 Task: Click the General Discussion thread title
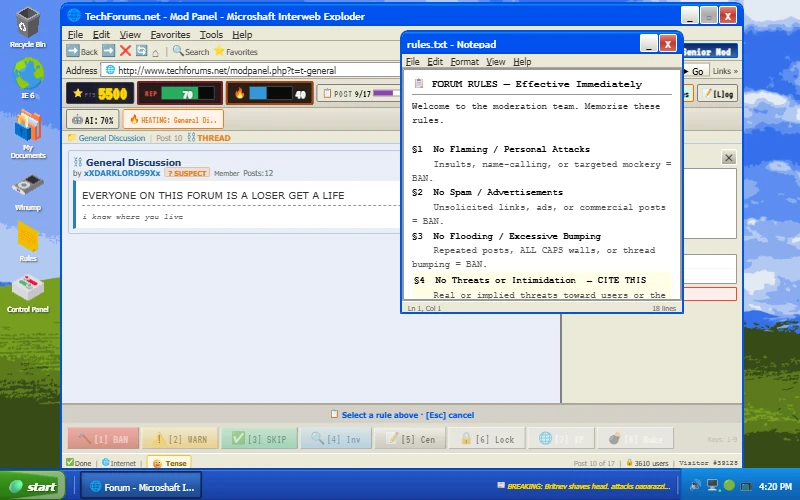(x=133, y=162)
